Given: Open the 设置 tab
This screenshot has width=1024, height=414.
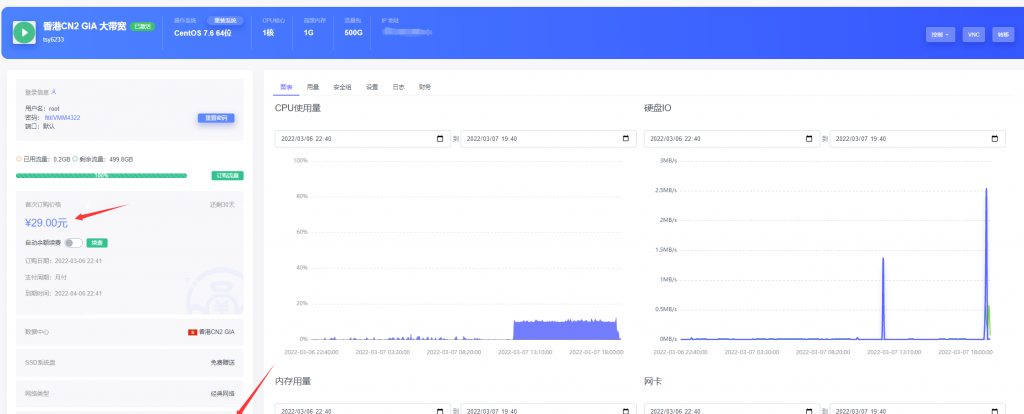Looking at the screenshot, I should pyautogui.click(x=372, y=87).
